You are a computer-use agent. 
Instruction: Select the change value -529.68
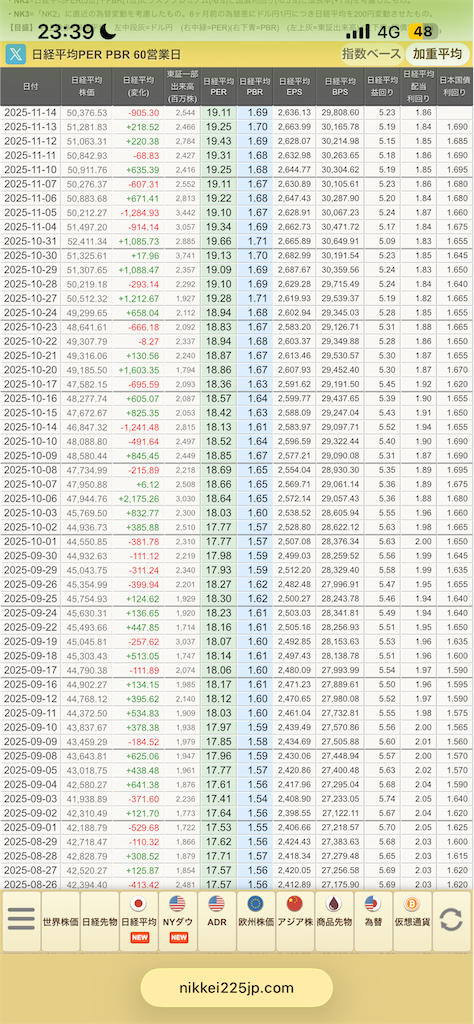pos(144,827)
